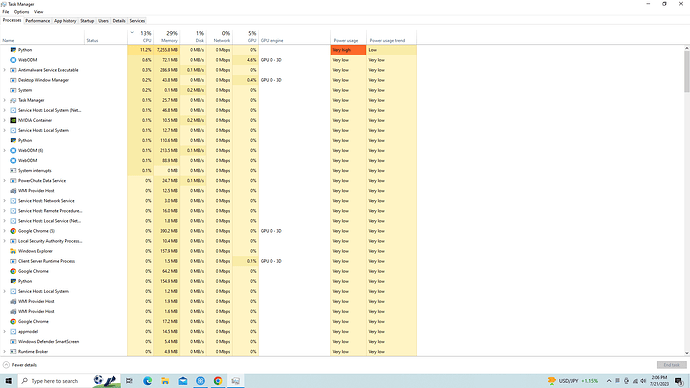This screenshot has height=388, width=690.
Task: Click the process list vertical scrollbar thumb
Action: pyautogui.click(x=686, y=71)
